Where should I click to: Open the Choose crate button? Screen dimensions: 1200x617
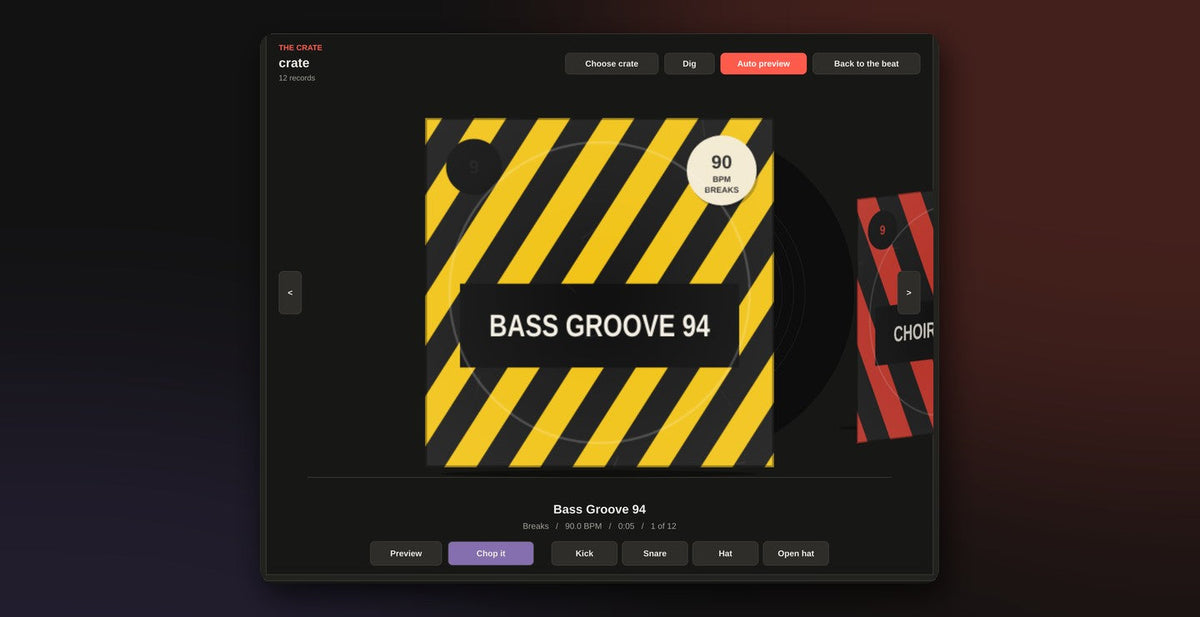click(611, 64)
